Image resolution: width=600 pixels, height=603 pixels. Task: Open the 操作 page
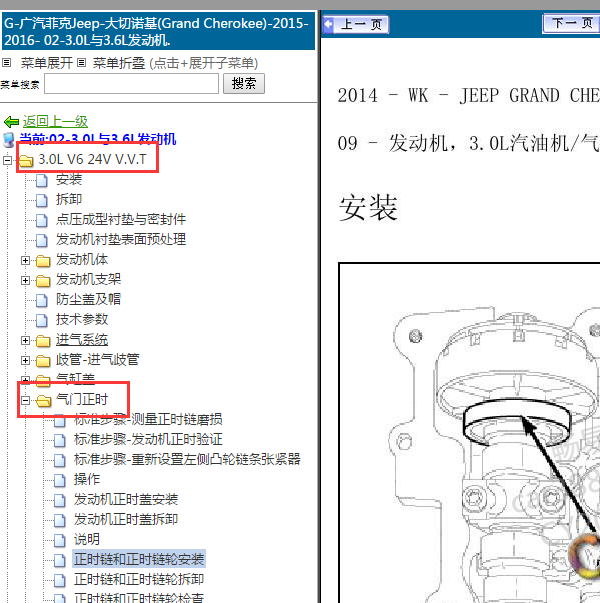(87, 480)
